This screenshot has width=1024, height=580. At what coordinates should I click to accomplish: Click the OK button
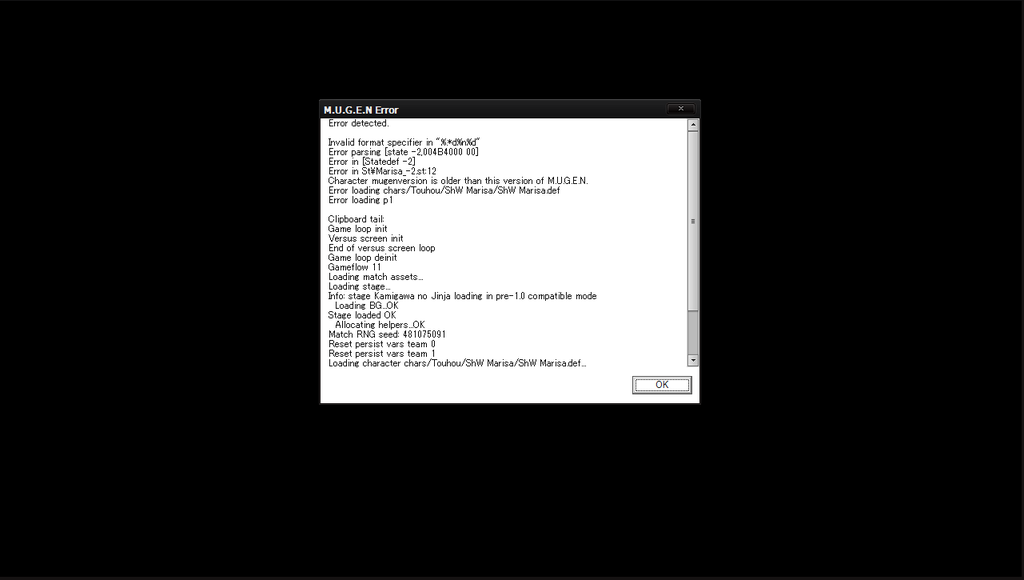click(x=662, y=385)
